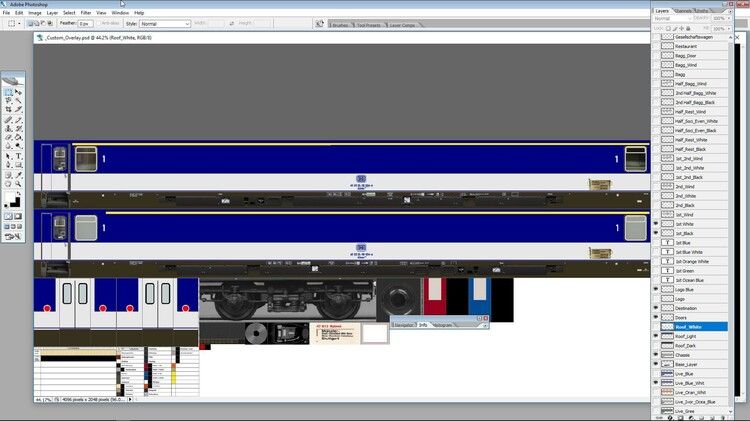Open the Image menu
Image resolution: width=750 pixels, height=421 pixels.
(34, 13)
